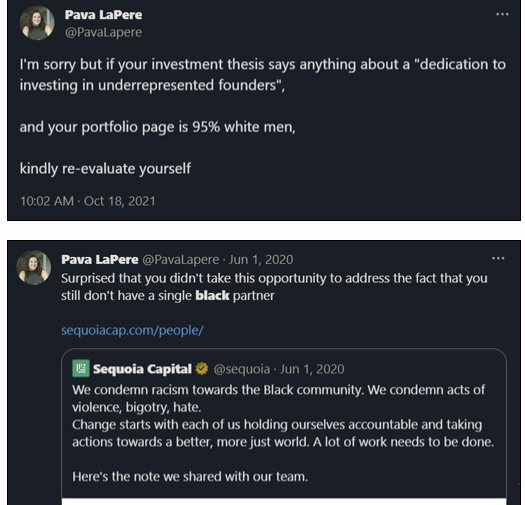Click the Jun 1, 2020 date on Pava's tweet
The image size is (525, 505).
tap(261, 260)
